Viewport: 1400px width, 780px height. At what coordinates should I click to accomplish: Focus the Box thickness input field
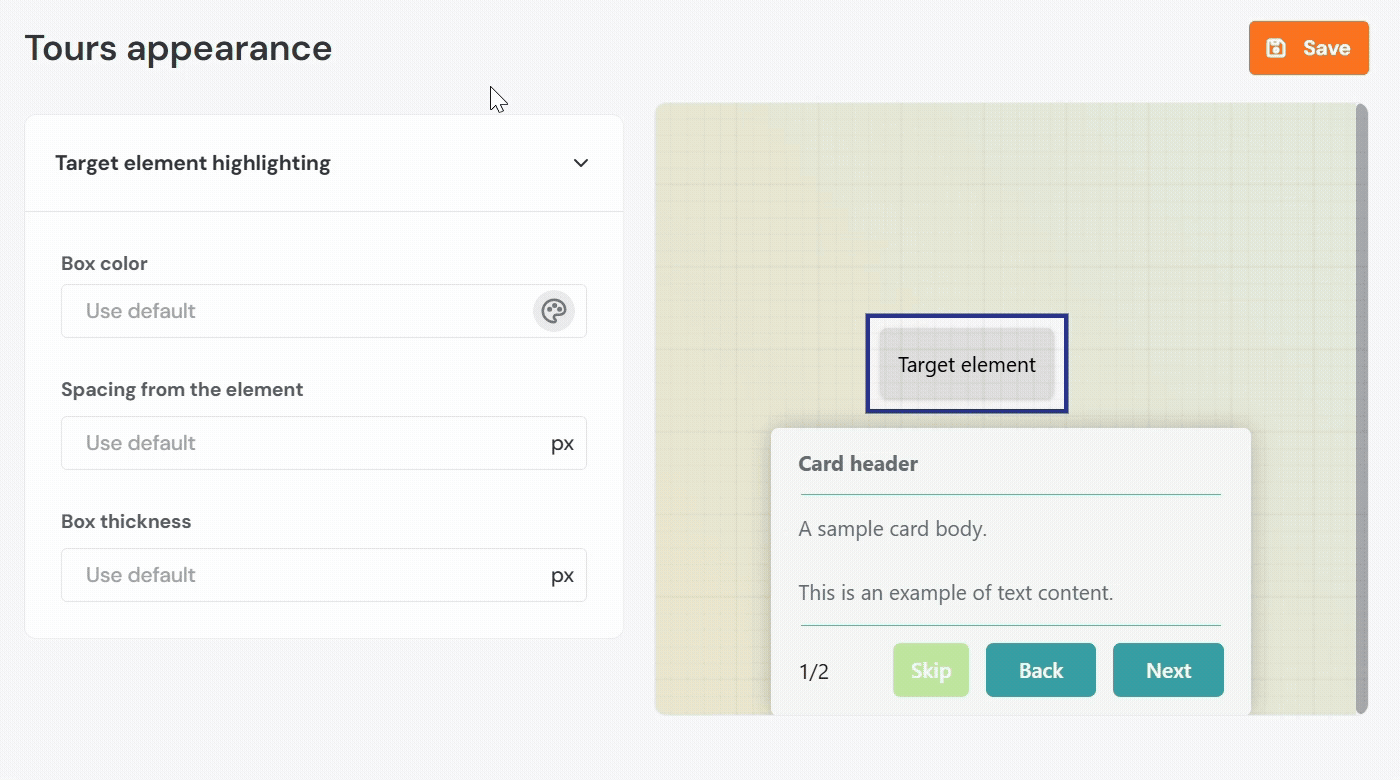(x=300, y=575)
